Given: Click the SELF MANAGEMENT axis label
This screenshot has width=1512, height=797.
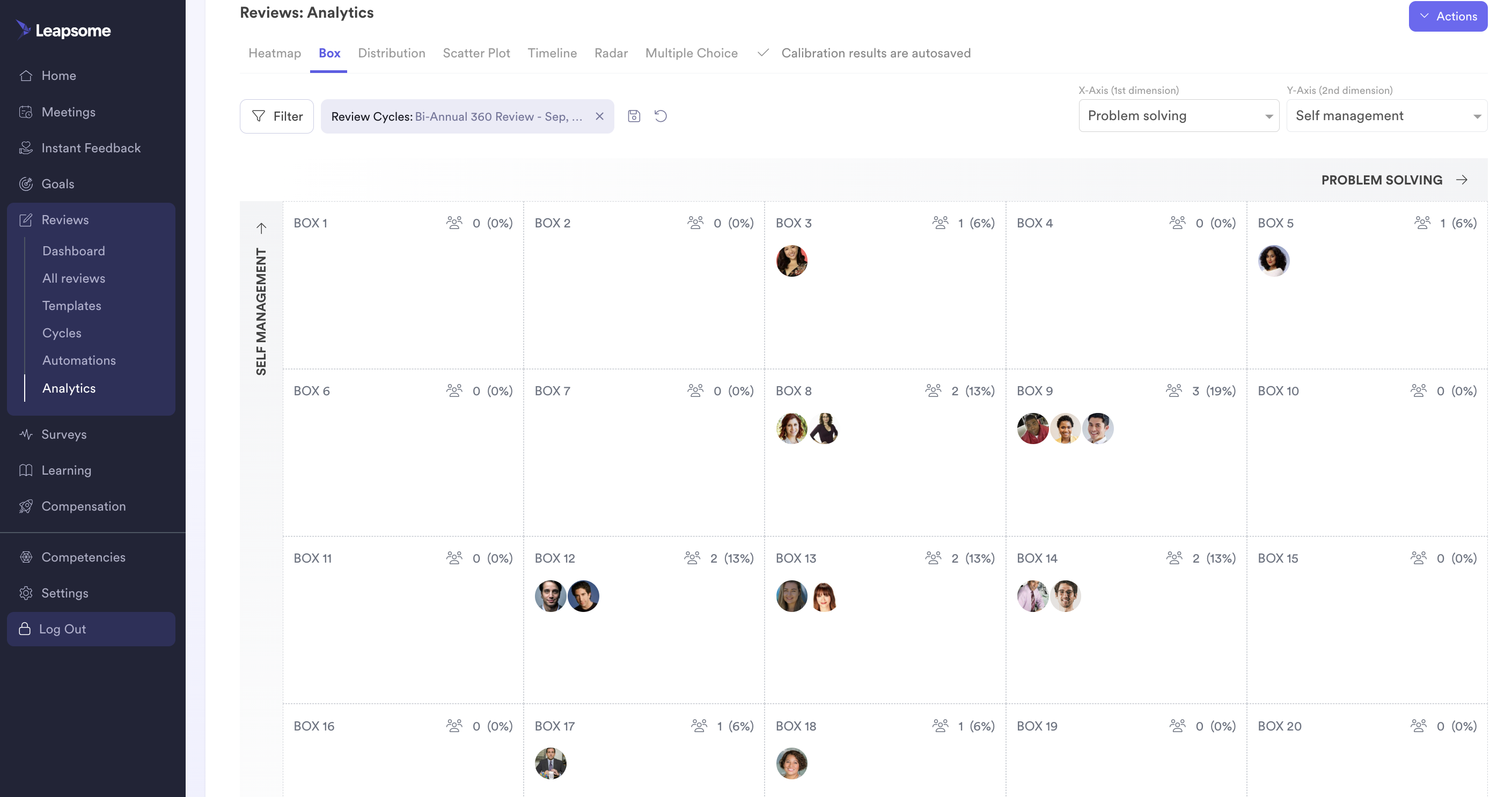Looking at the screenshot, I should (x=261, y=312).
